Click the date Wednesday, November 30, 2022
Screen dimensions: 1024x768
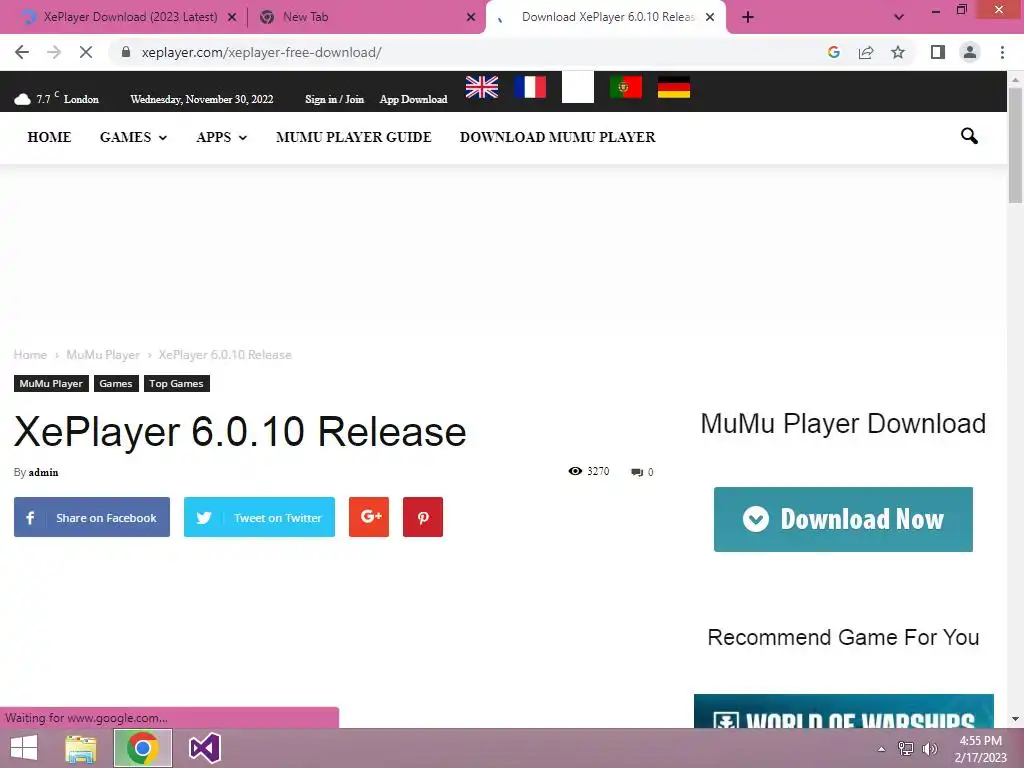pyautogui.click(x=202, y=99)
